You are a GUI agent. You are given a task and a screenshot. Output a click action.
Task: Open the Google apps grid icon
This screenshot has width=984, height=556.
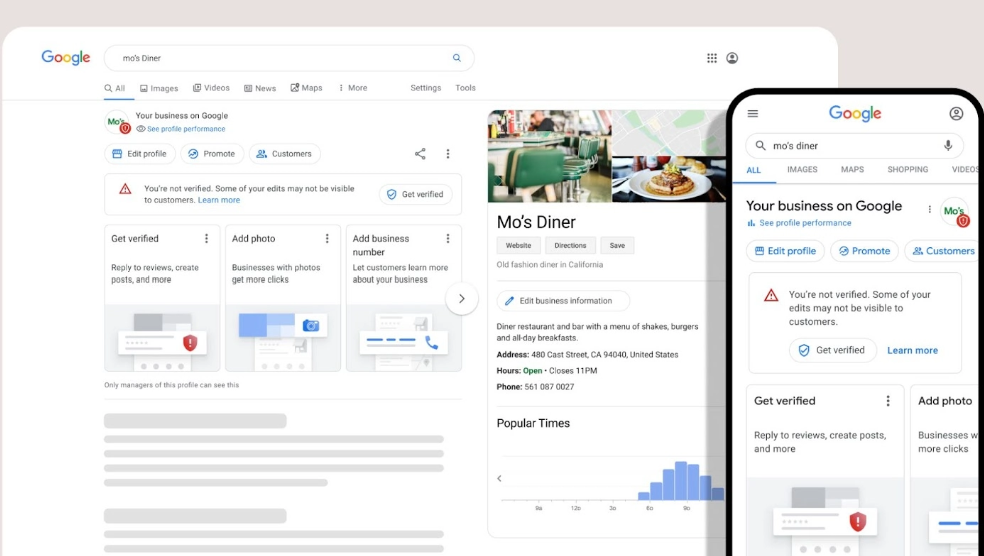pos(712,58)
